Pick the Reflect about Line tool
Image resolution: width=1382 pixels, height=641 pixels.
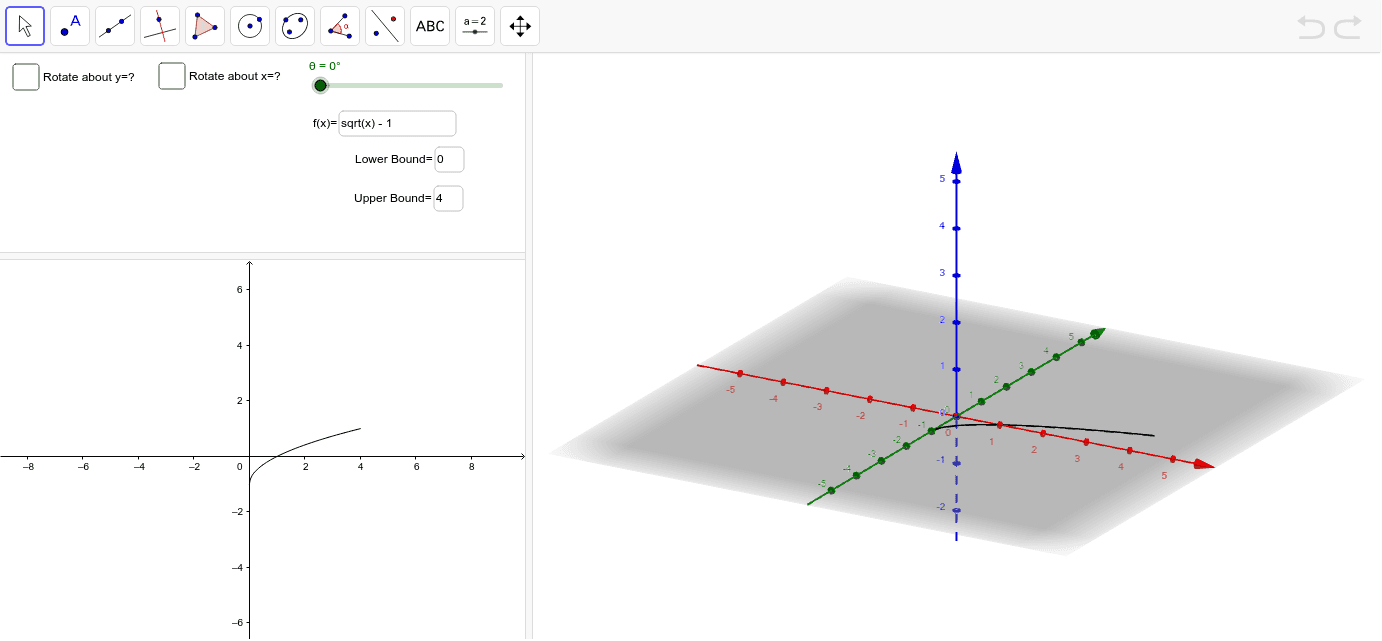pyautogui.click(x=385, y=26)
